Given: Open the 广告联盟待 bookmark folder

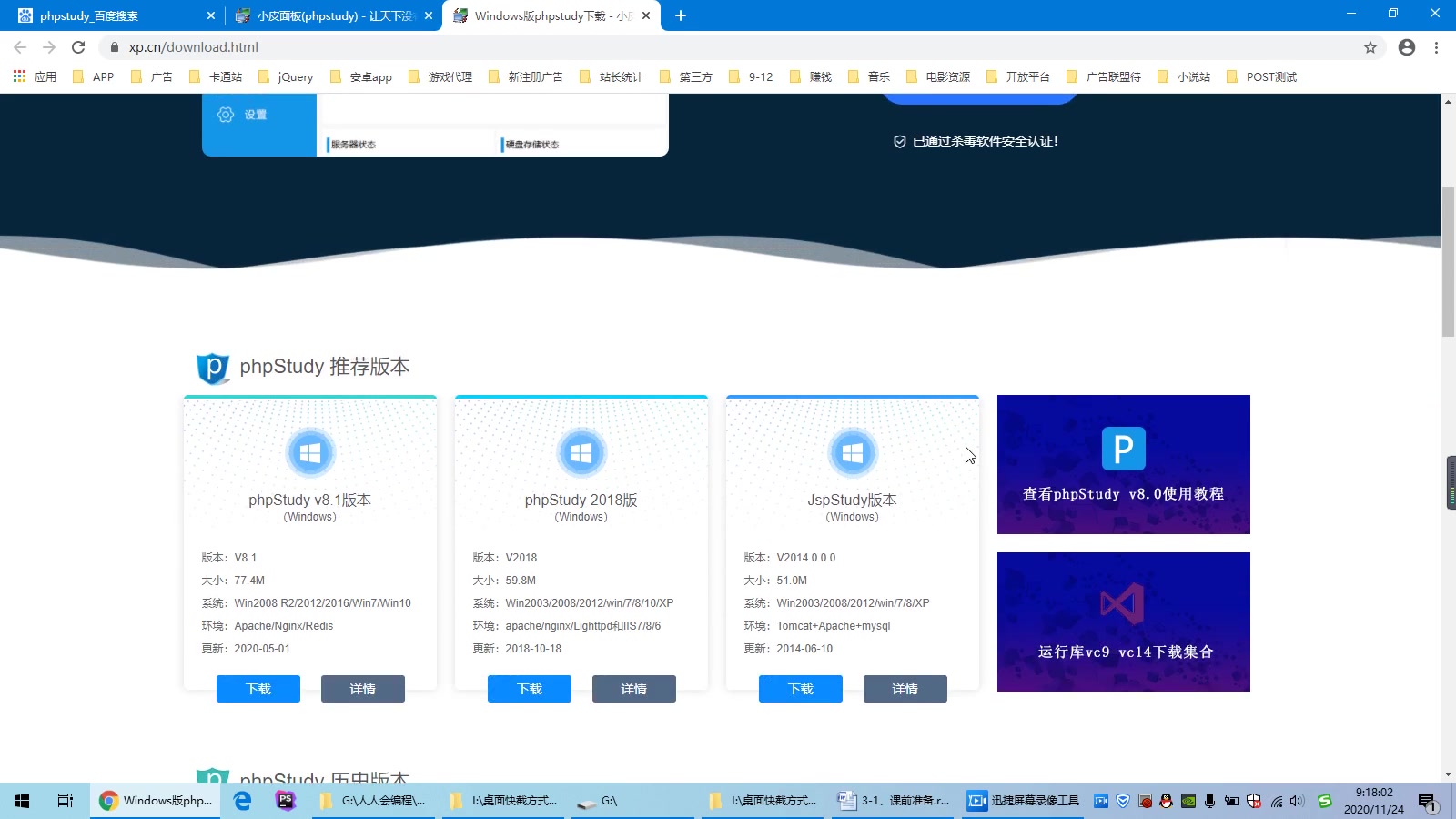Looking at the screenshot, I should [x=1103, y=76].
